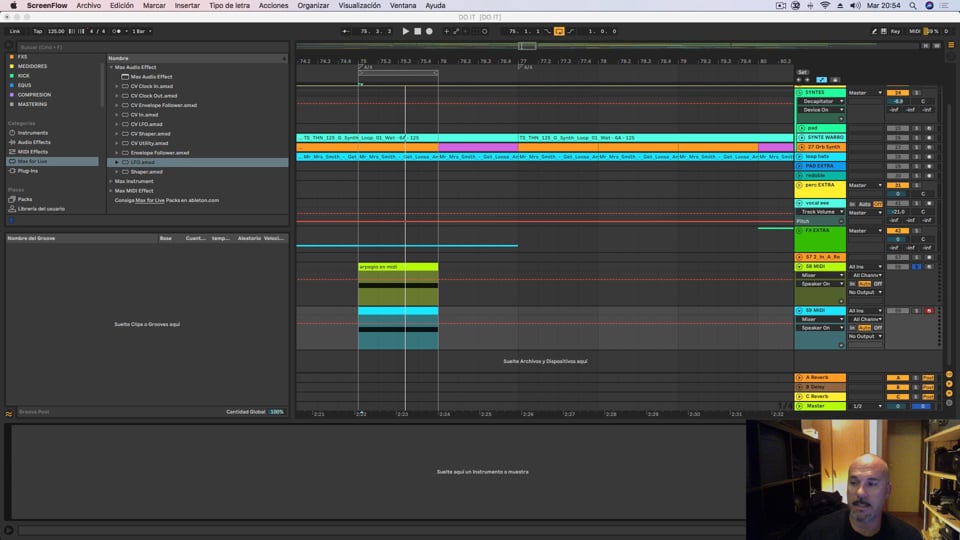The width and height of the screenshot is (960, 540).
Task: Select the KICK collection
Action: 24,76
